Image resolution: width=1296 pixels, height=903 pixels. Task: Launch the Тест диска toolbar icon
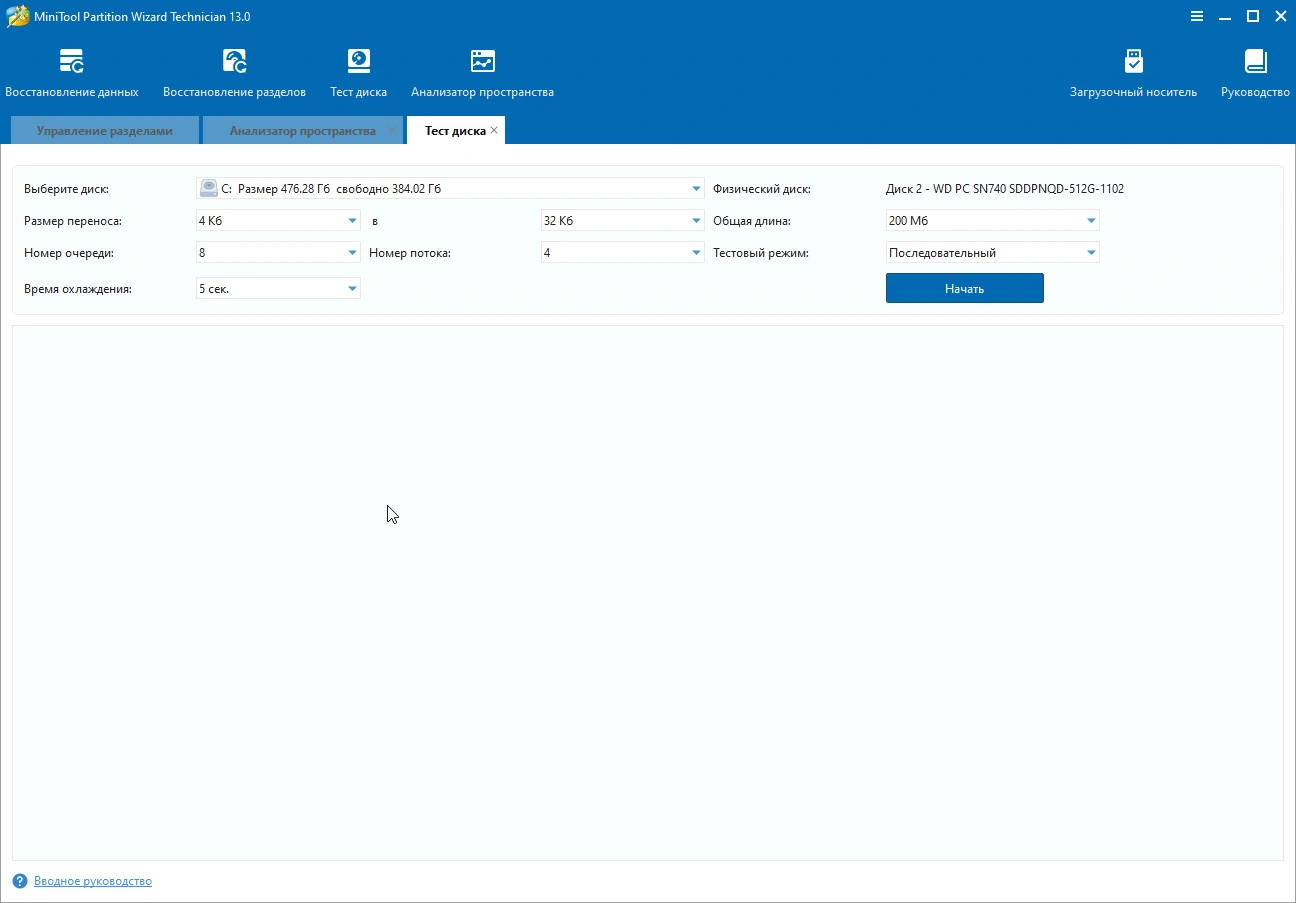pos(358,73)
